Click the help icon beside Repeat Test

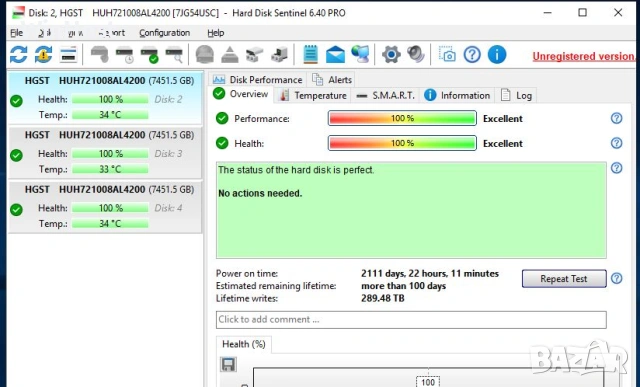(616, 278)
